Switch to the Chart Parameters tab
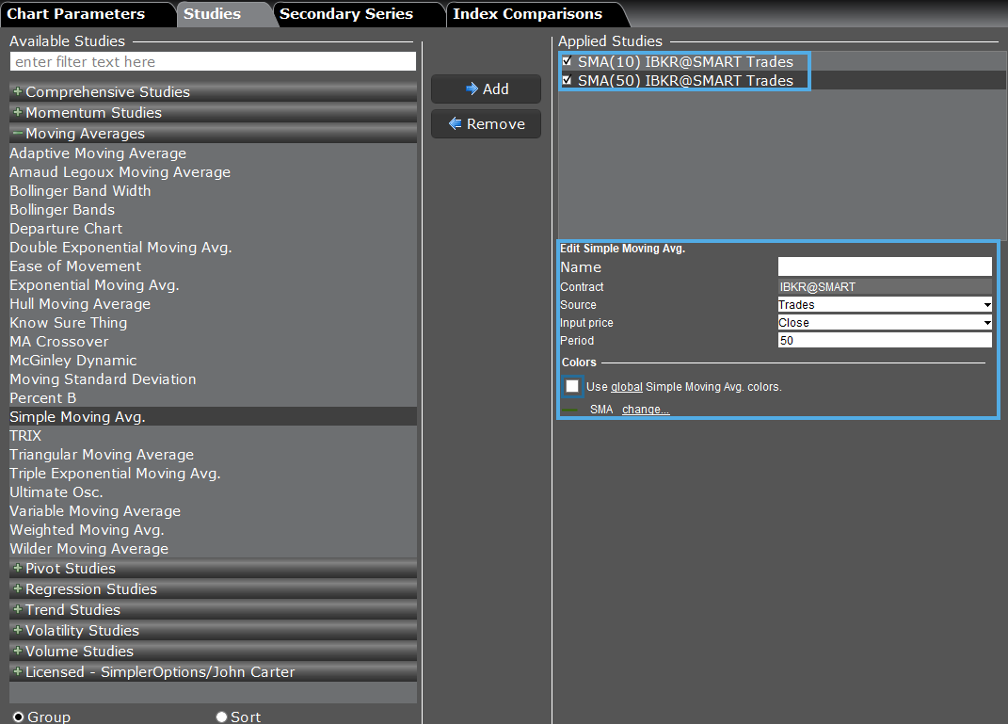Viewport: 1008px width, 724px height. pyautogui.click(x=76, y=14)
